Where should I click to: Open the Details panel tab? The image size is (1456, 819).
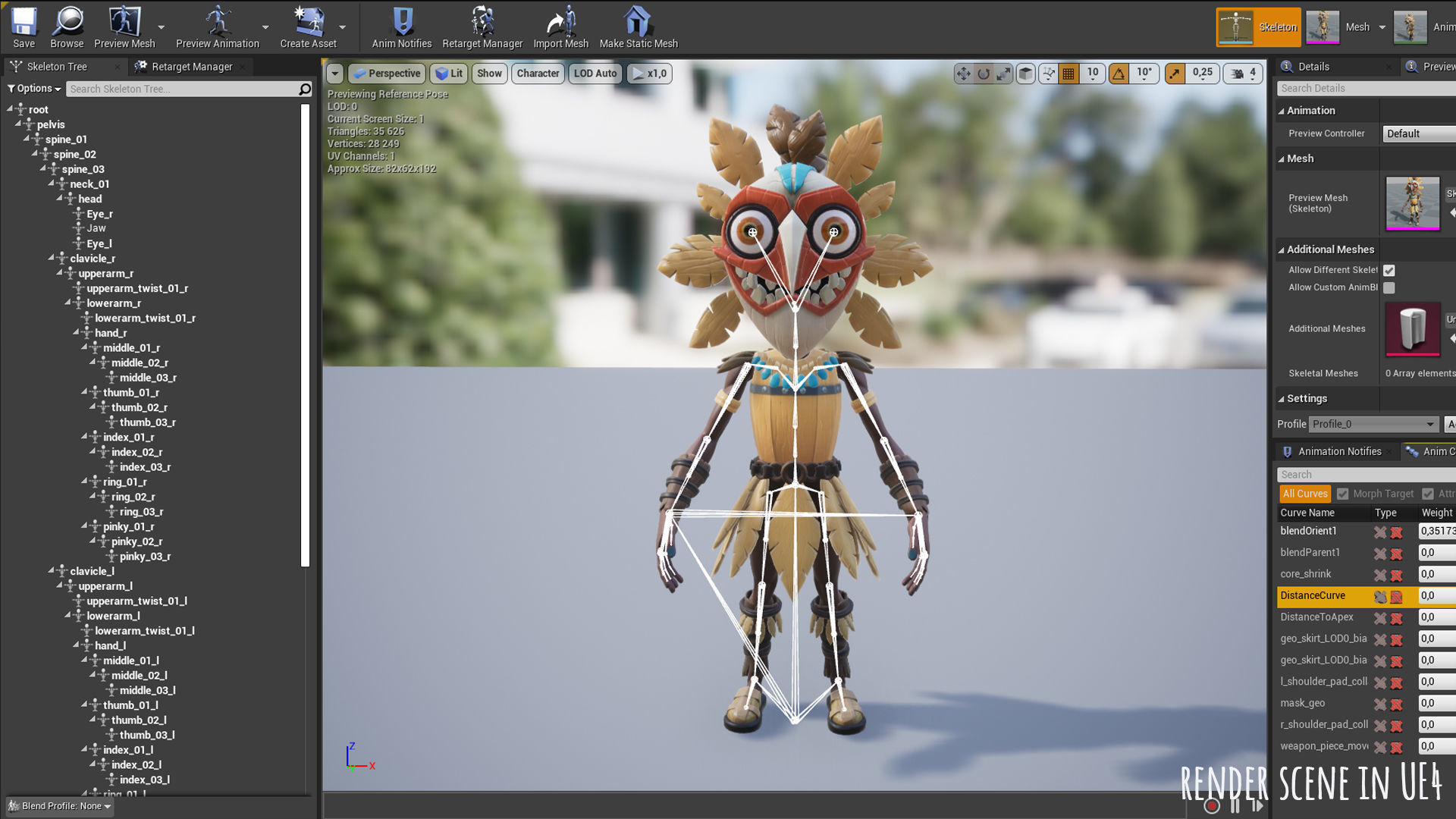coord(1313,67)
